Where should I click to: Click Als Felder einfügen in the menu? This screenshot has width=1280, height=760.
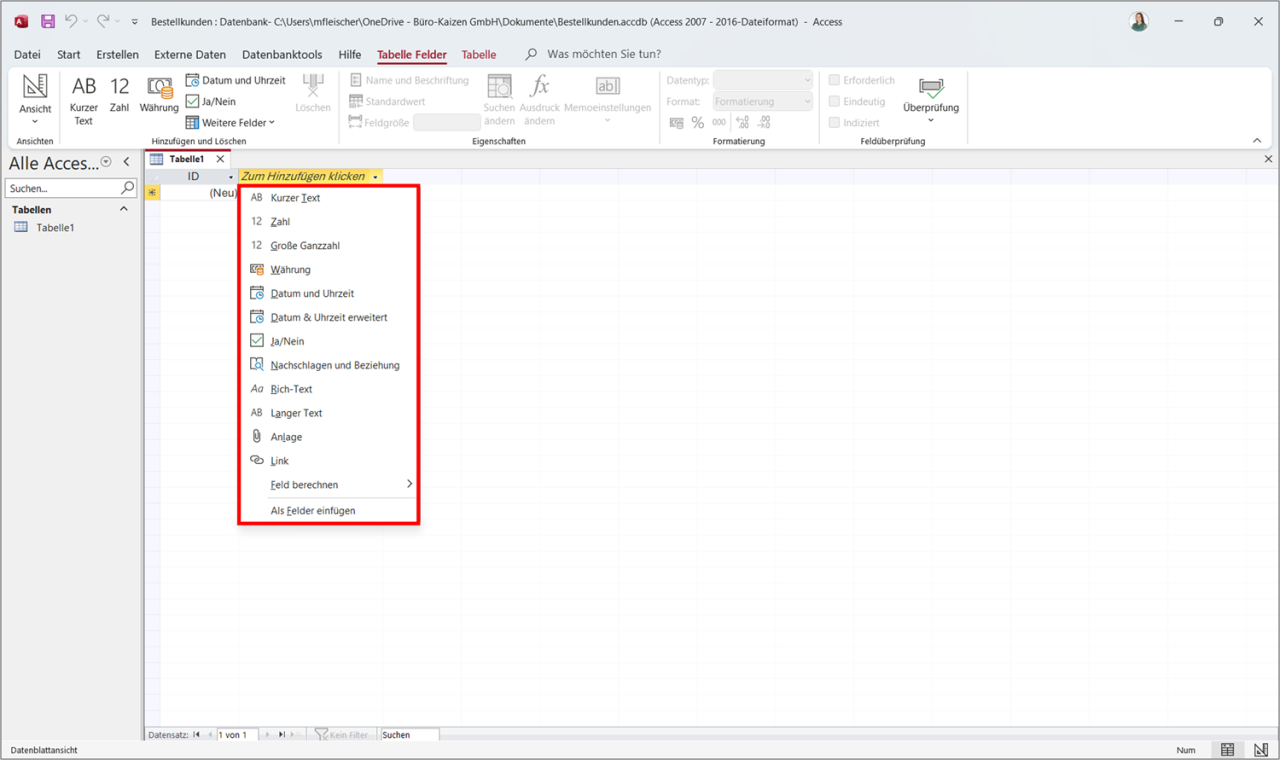[x=329, y=511]
